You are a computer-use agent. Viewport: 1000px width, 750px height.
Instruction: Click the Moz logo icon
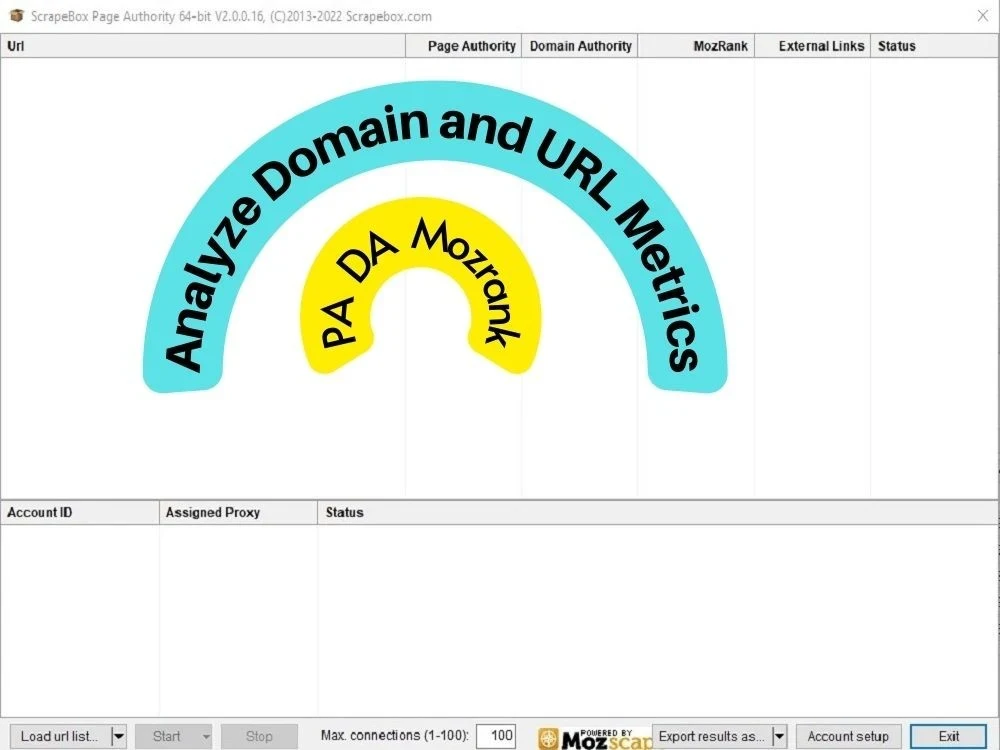548,739
